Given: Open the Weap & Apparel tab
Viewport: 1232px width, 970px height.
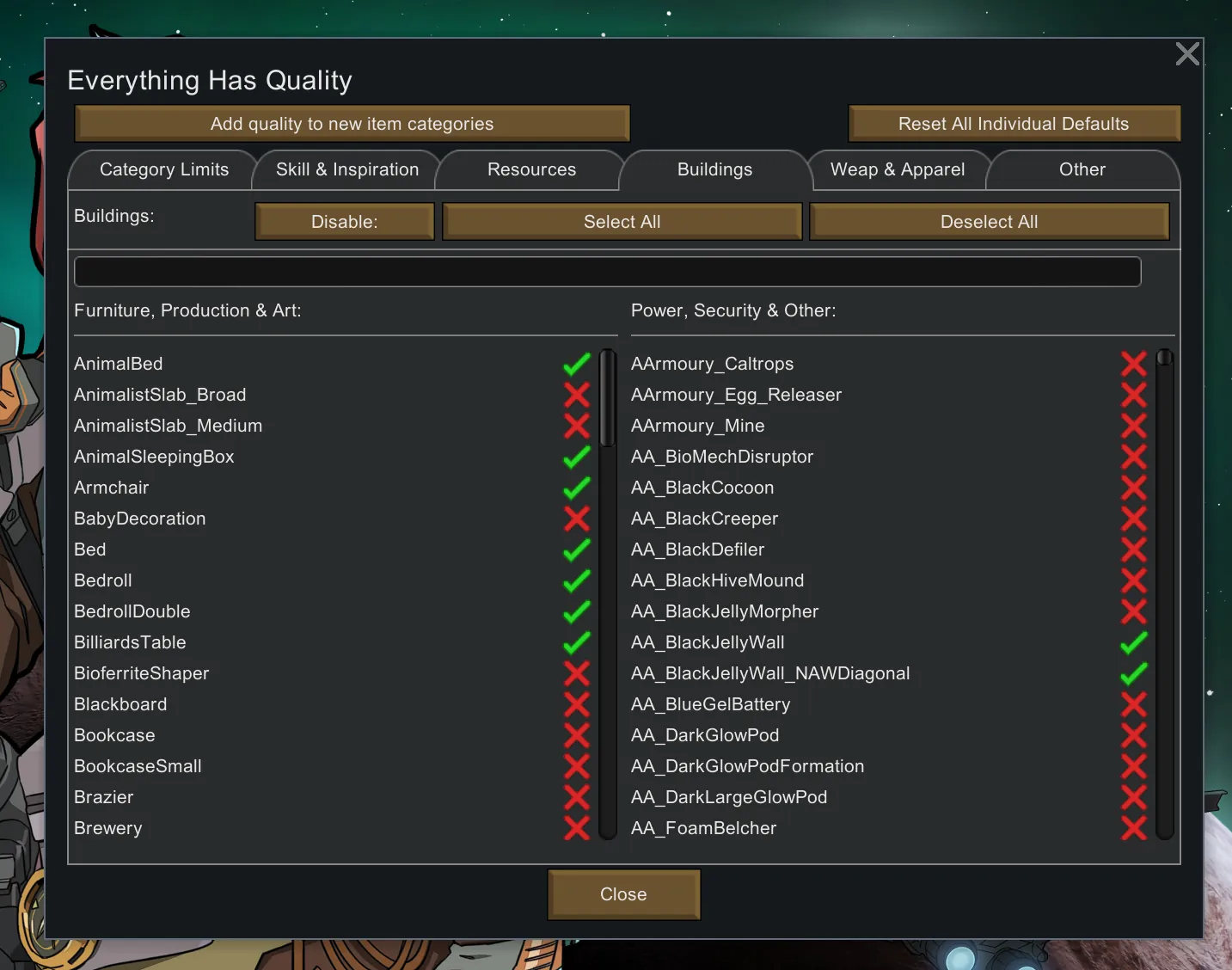Looking at the screenshot, I should tap(897, 169).
